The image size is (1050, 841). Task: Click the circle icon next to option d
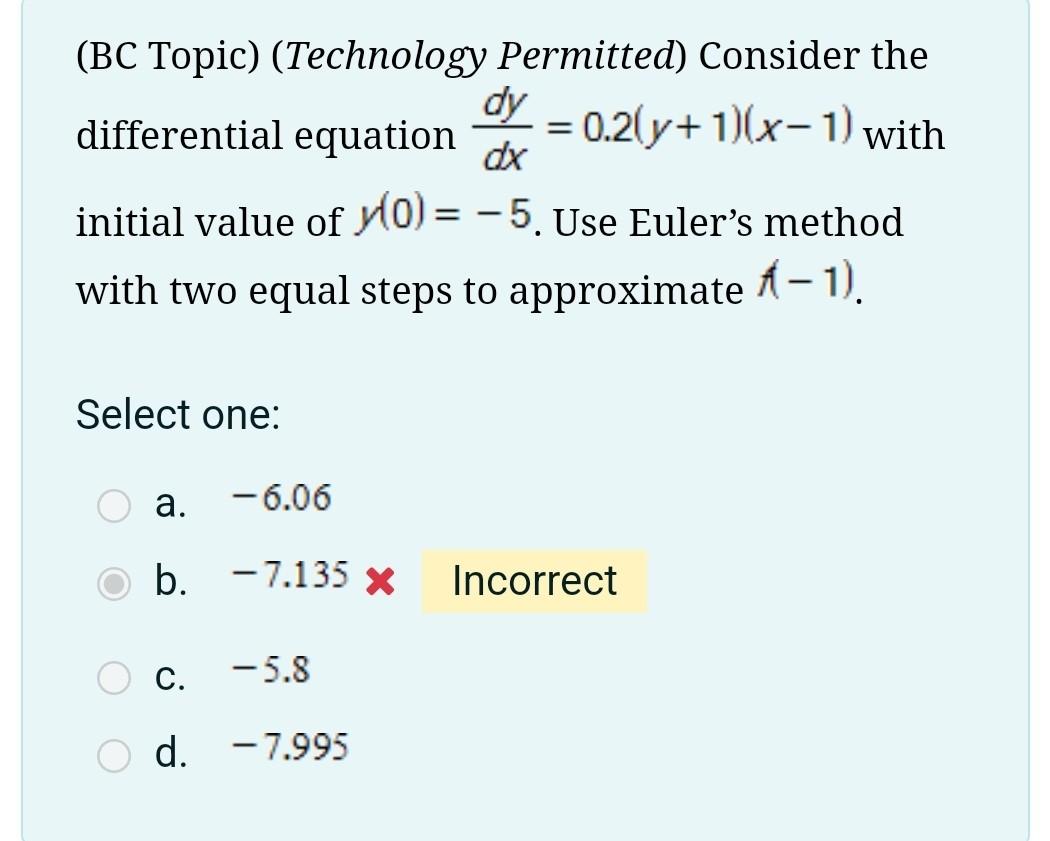[114, 755]
